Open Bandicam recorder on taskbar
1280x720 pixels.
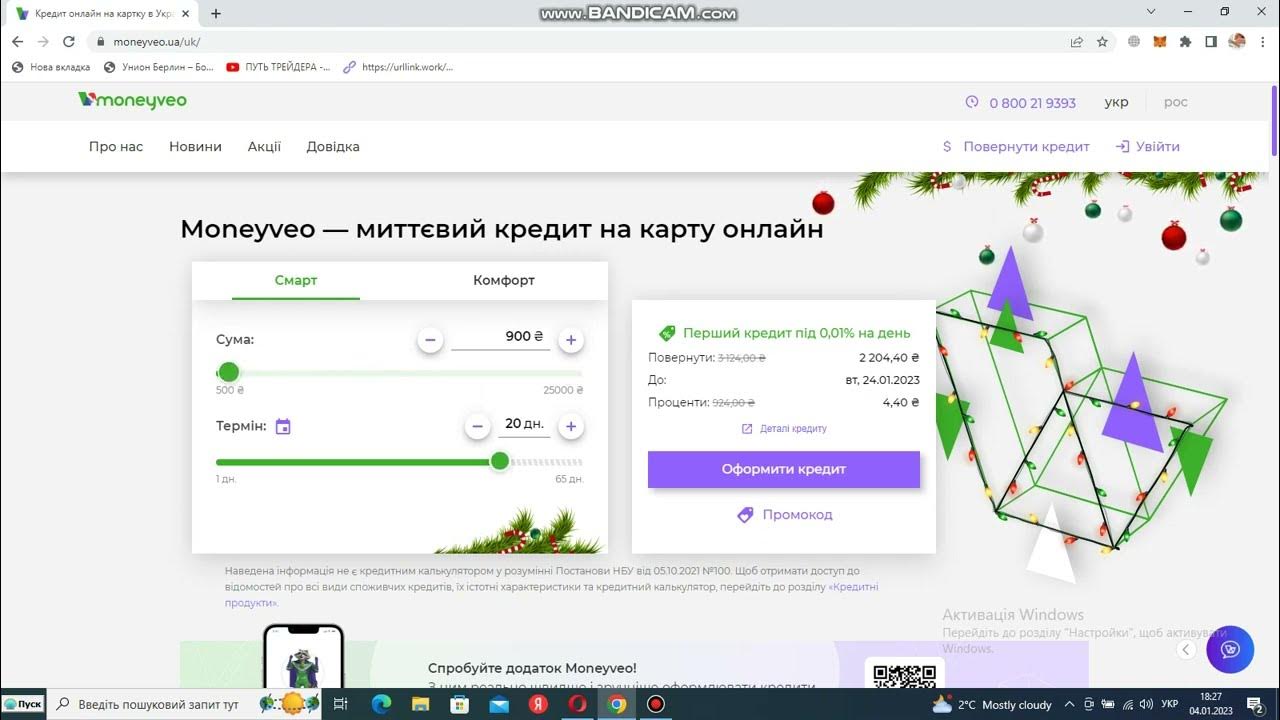click(656, 704)
